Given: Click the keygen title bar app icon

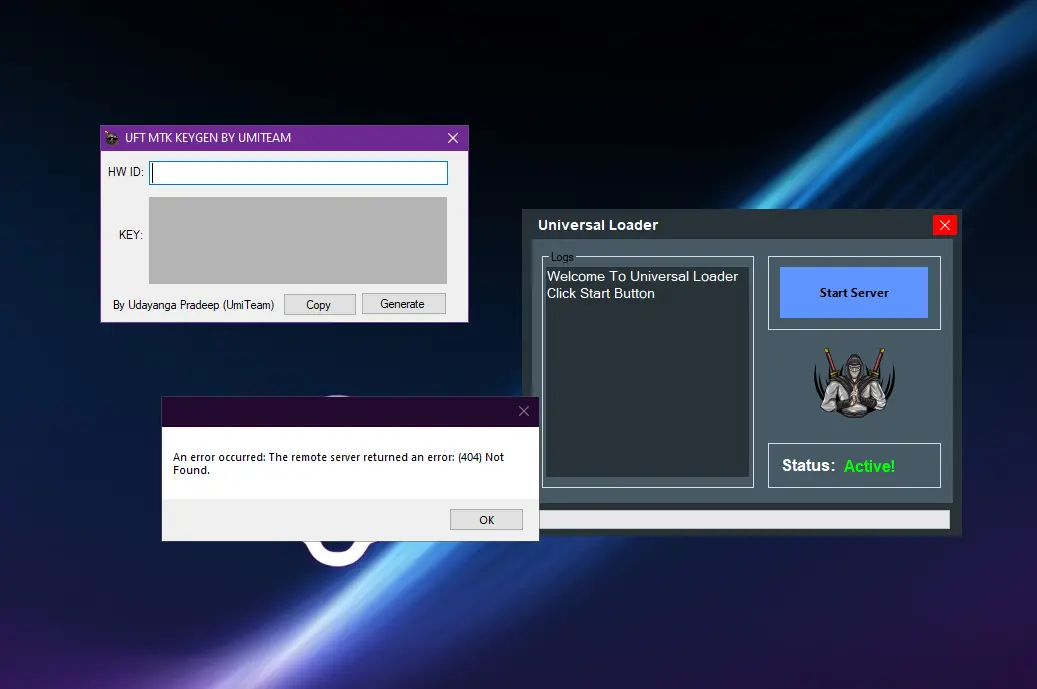Looking at the screenshot, I should tap(111, 138).
